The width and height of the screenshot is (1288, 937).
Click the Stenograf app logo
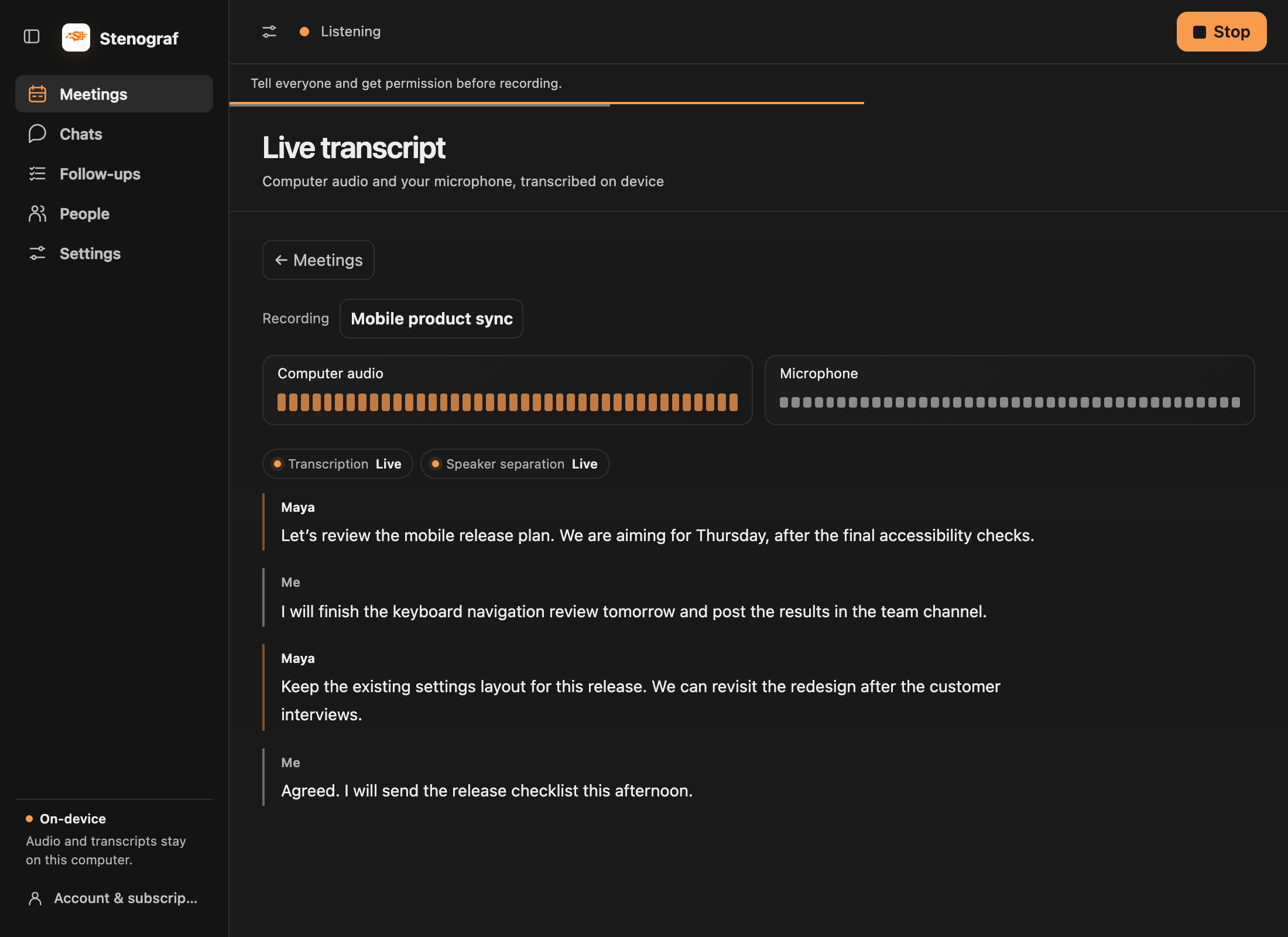[x=76, y=37]
